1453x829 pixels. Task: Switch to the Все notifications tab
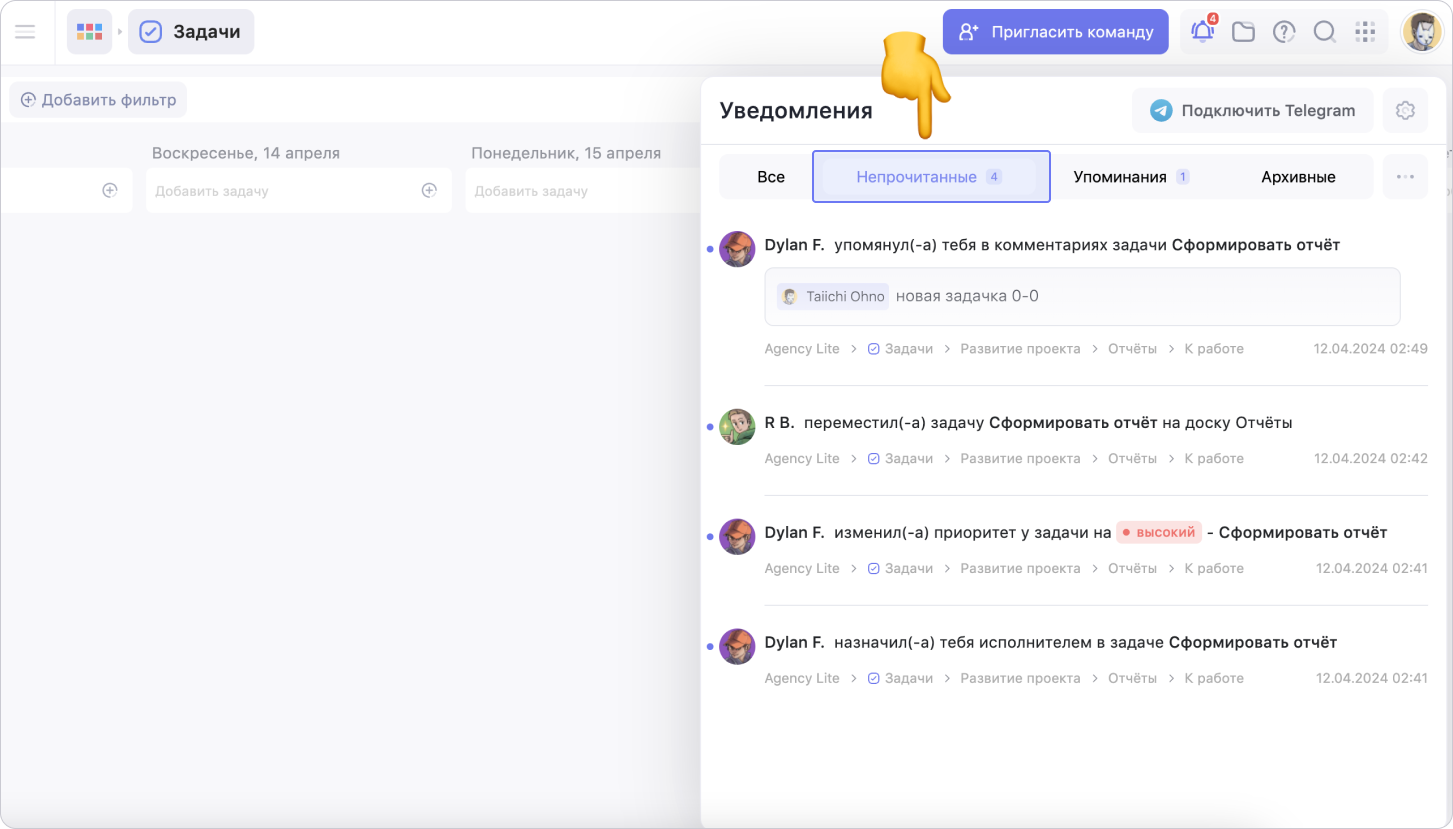770,177
